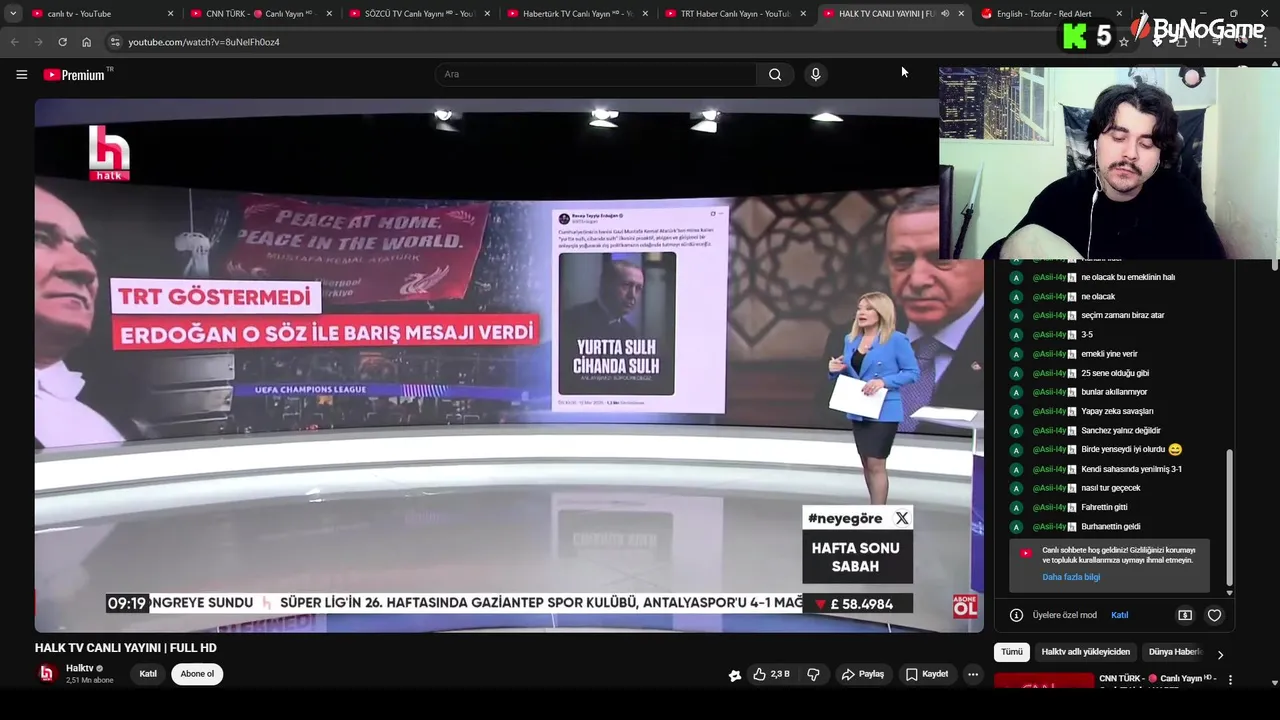Save video with Kaydet button

tap(927, 674)
